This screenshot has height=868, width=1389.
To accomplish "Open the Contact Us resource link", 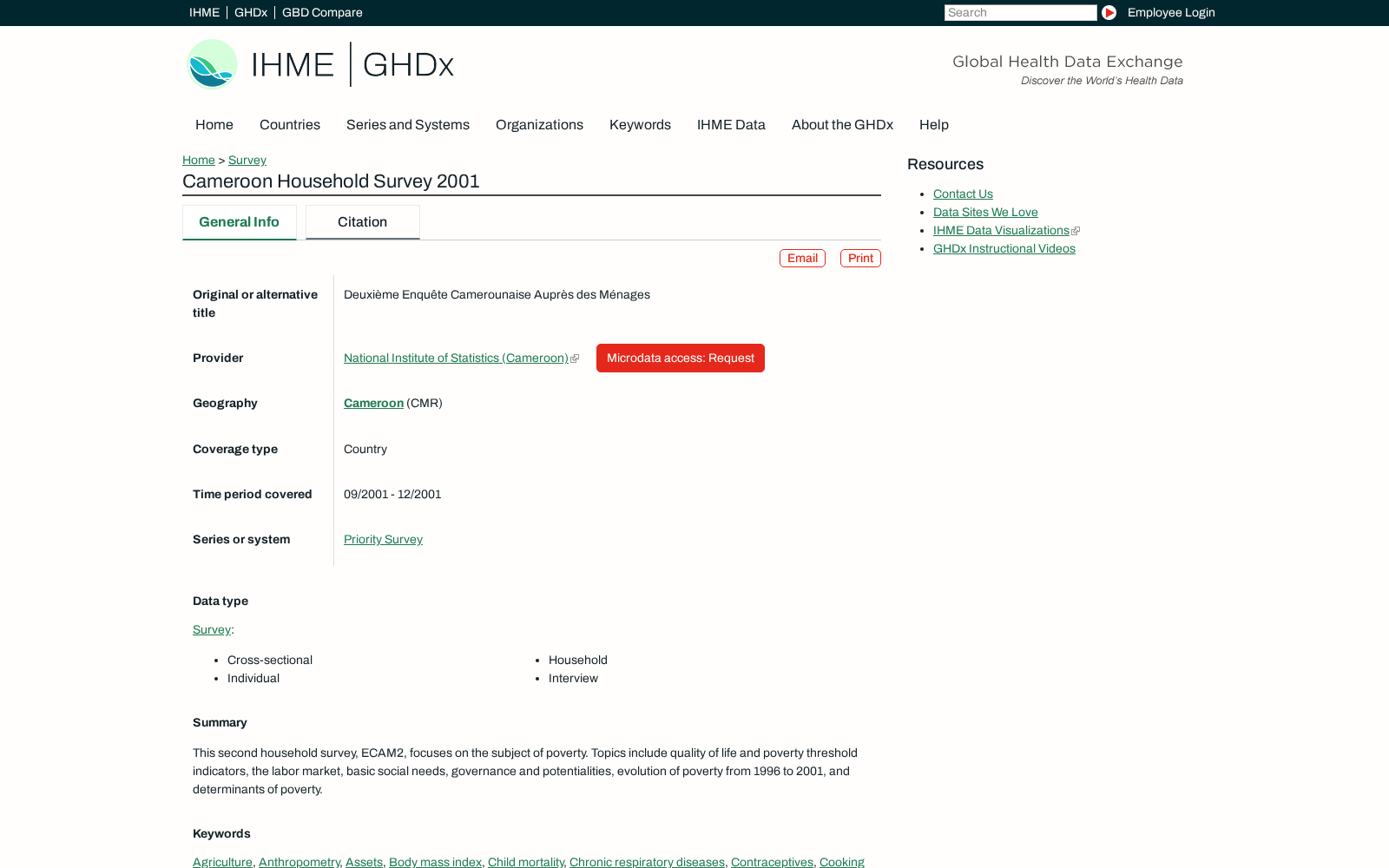I will (x=963, y=194).
